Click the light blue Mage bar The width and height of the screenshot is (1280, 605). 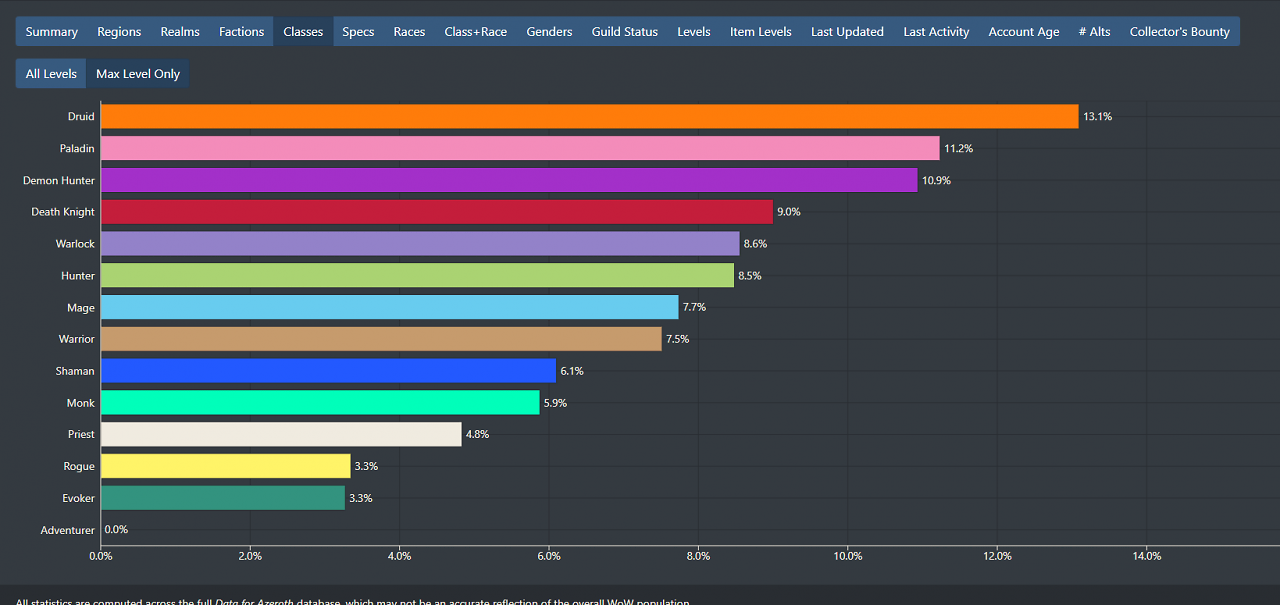(389, 307)
